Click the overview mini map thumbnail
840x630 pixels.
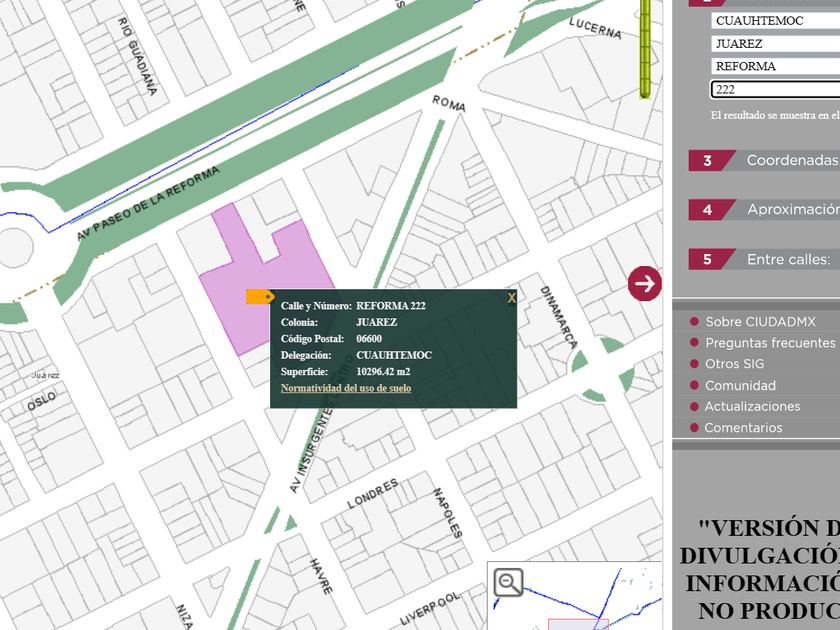[574, 596]
